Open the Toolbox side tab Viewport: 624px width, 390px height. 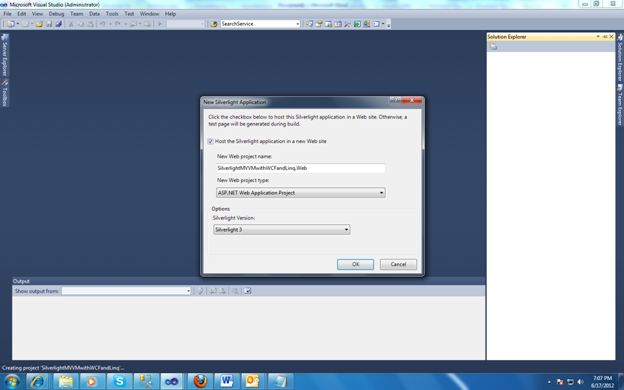(x=4, y=93)
